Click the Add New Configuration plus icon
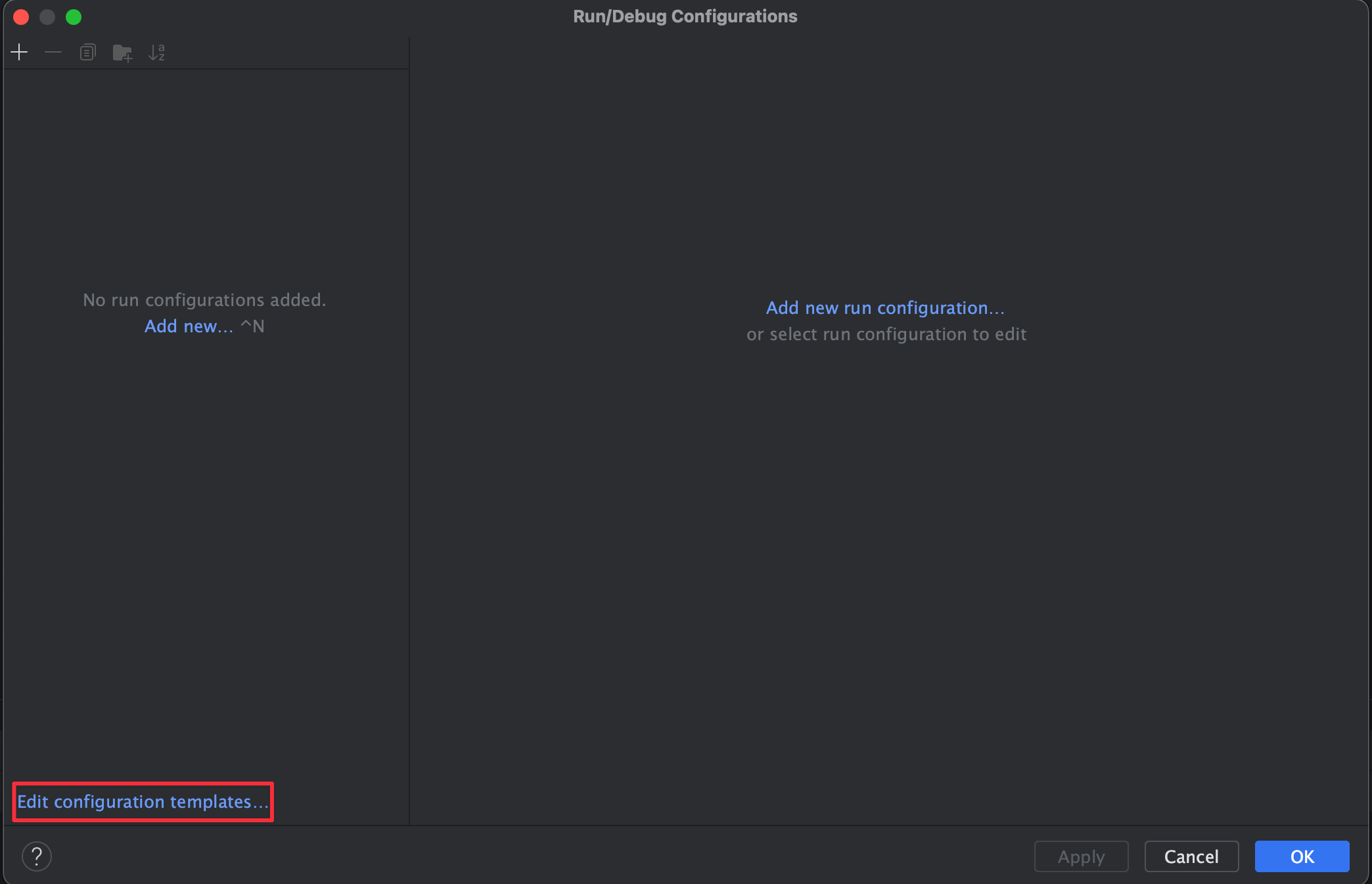 click(20, 53)
